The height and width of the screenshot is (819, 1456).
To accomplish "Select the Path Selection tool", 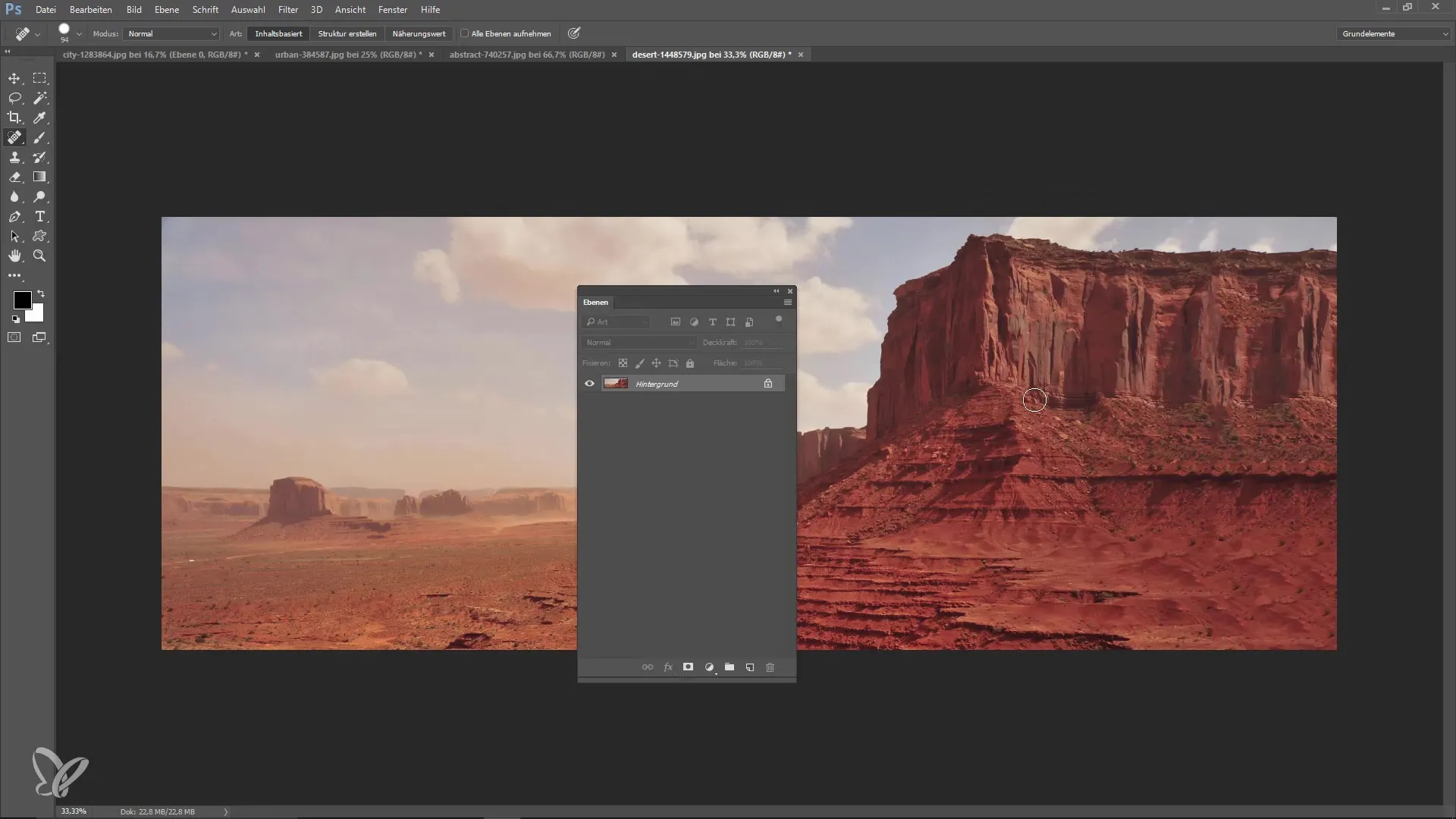I will click(x=14, y=237).
